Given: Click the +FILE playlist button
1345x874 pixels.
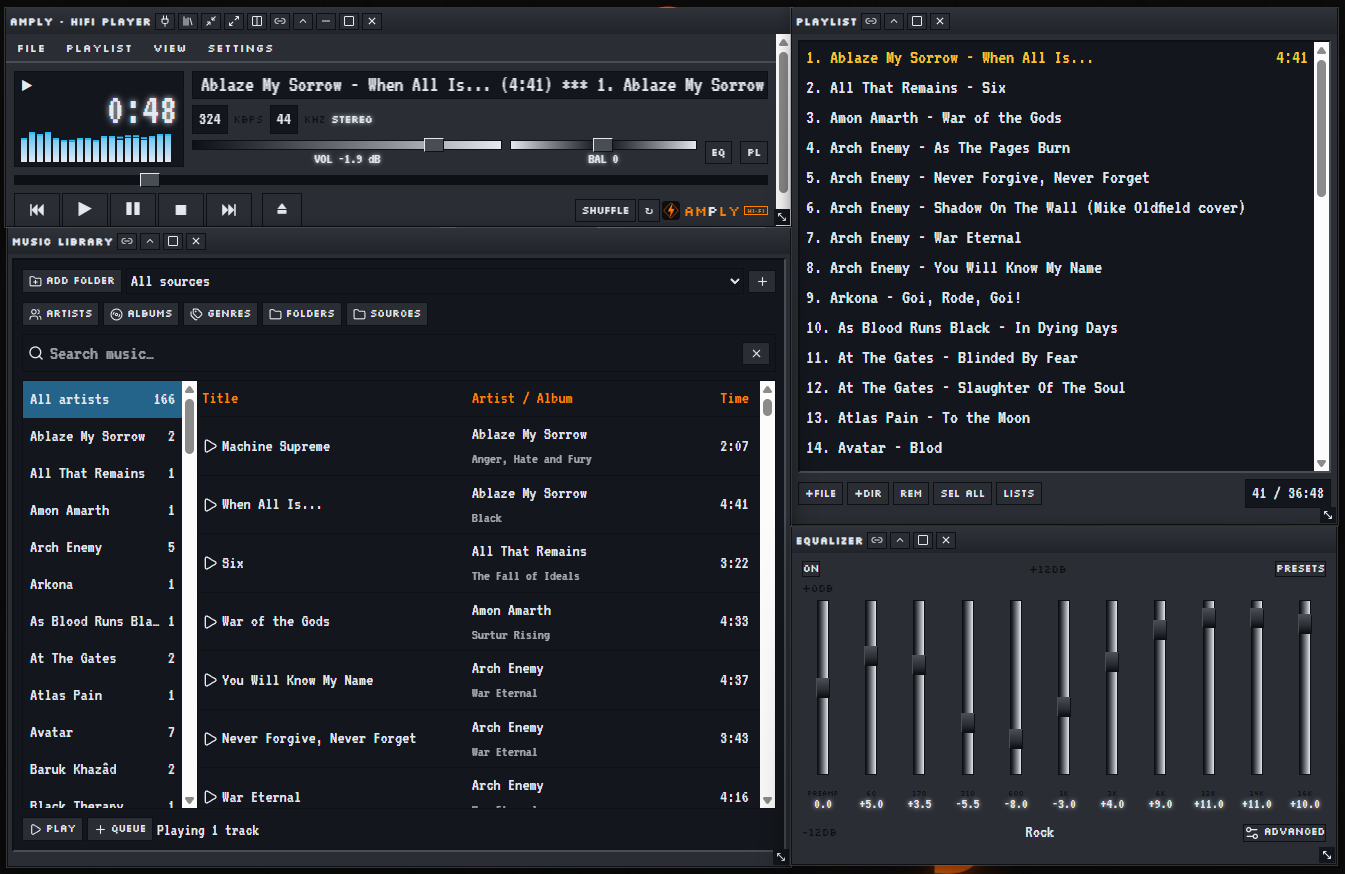Looking at the screenshot, I should coord(821,493).
